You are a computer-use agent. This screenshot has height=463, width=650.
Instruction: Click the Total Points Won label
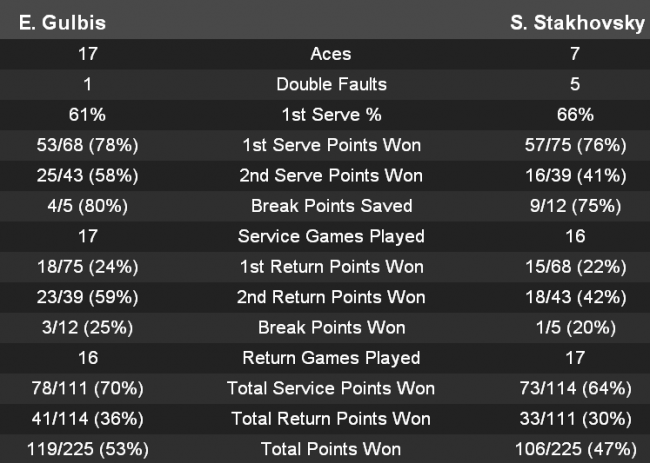coord(331,449)
